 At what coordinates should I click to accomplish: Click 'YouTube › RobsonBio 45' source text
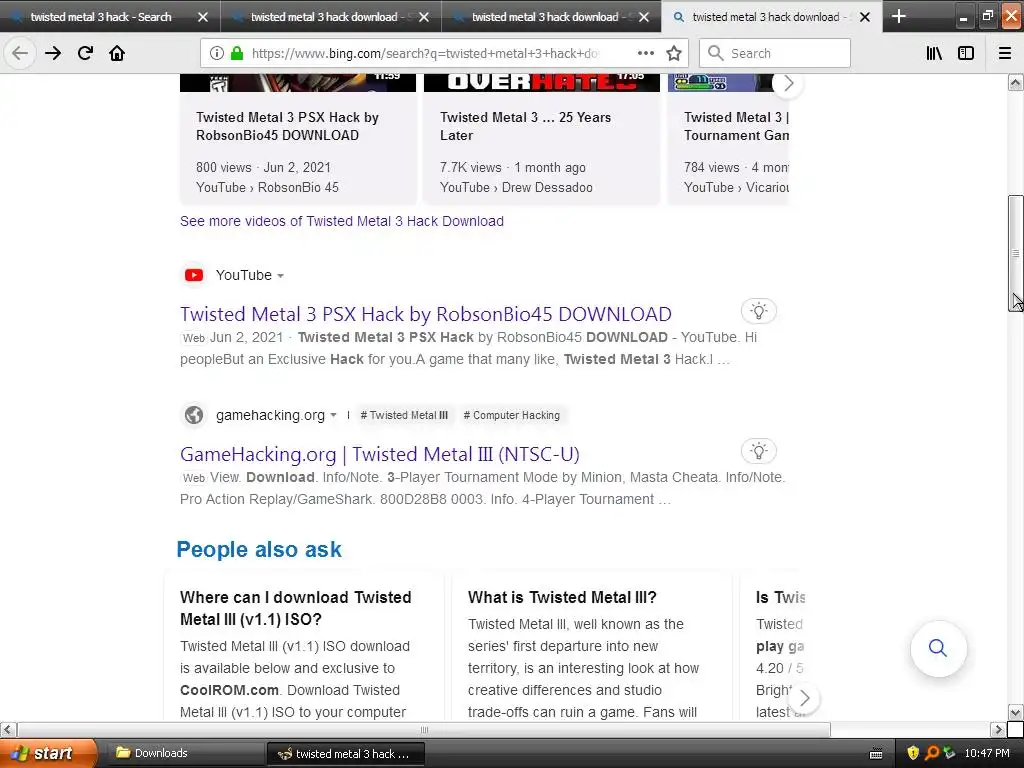(267, 187)
